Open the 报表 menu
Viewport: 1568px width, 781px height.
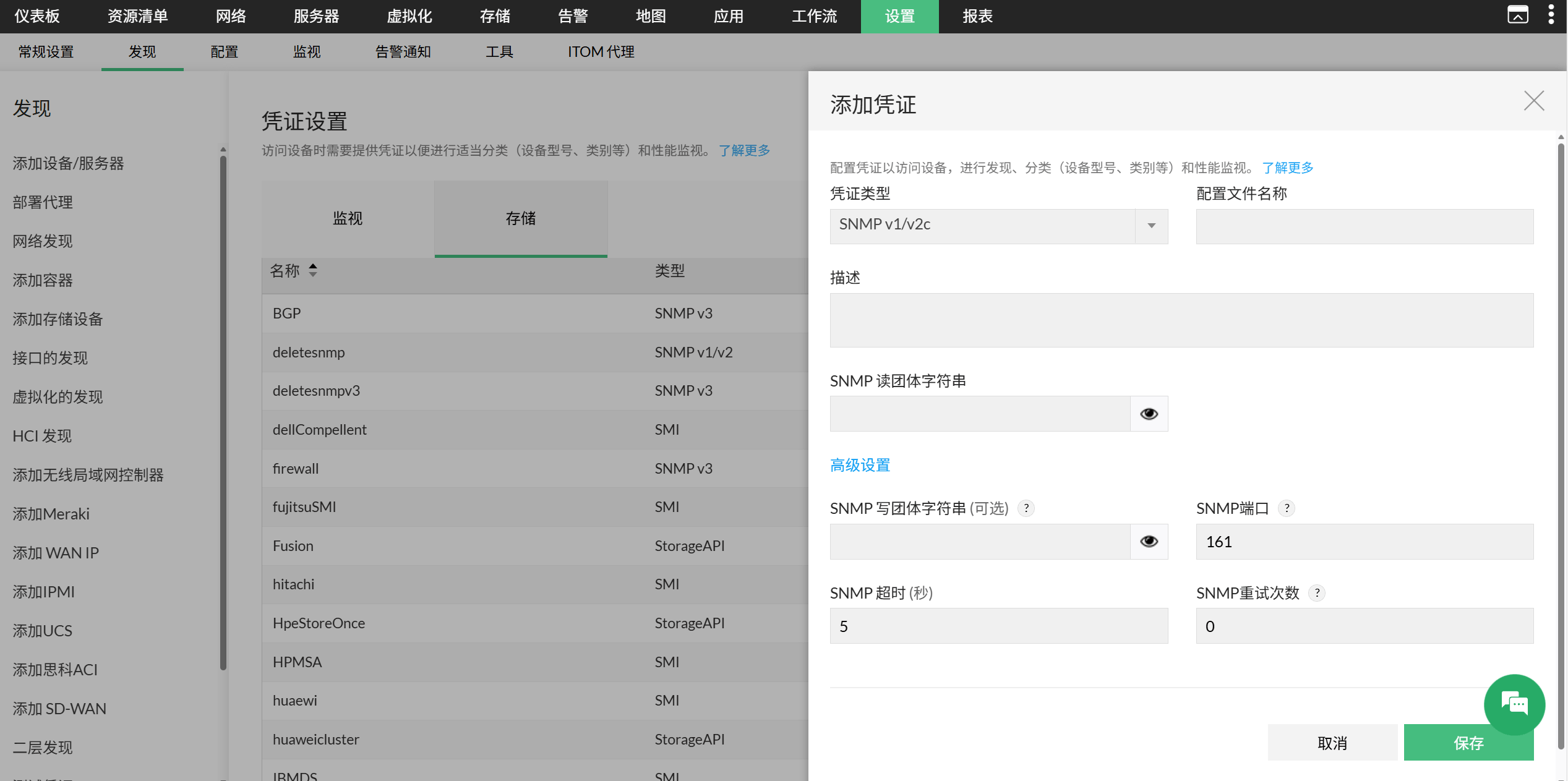coord(977,16)
